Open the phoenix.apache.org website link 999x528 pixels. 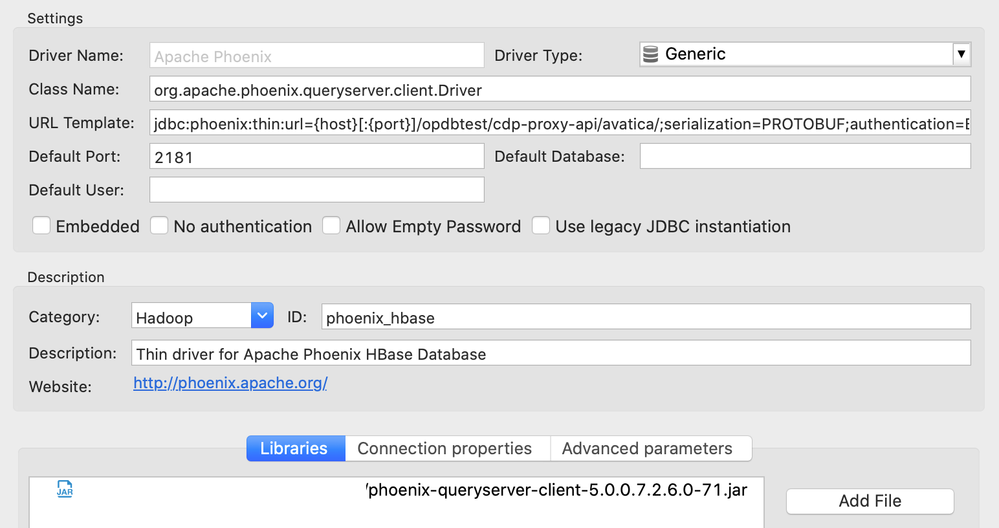230,383
